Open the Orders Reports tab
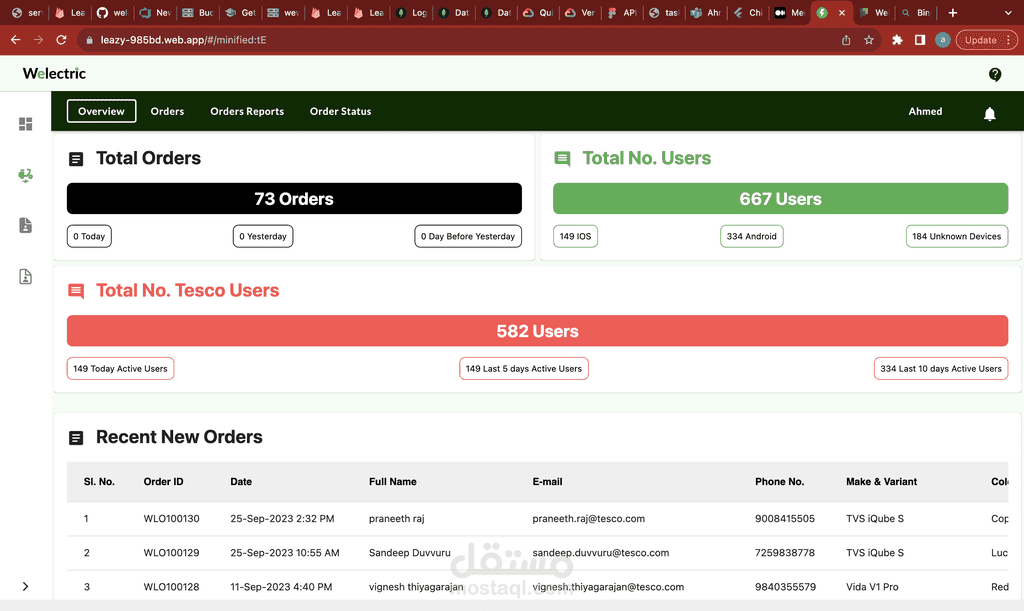Viewport: 1024px width, 611px height. tap(247, 111)
